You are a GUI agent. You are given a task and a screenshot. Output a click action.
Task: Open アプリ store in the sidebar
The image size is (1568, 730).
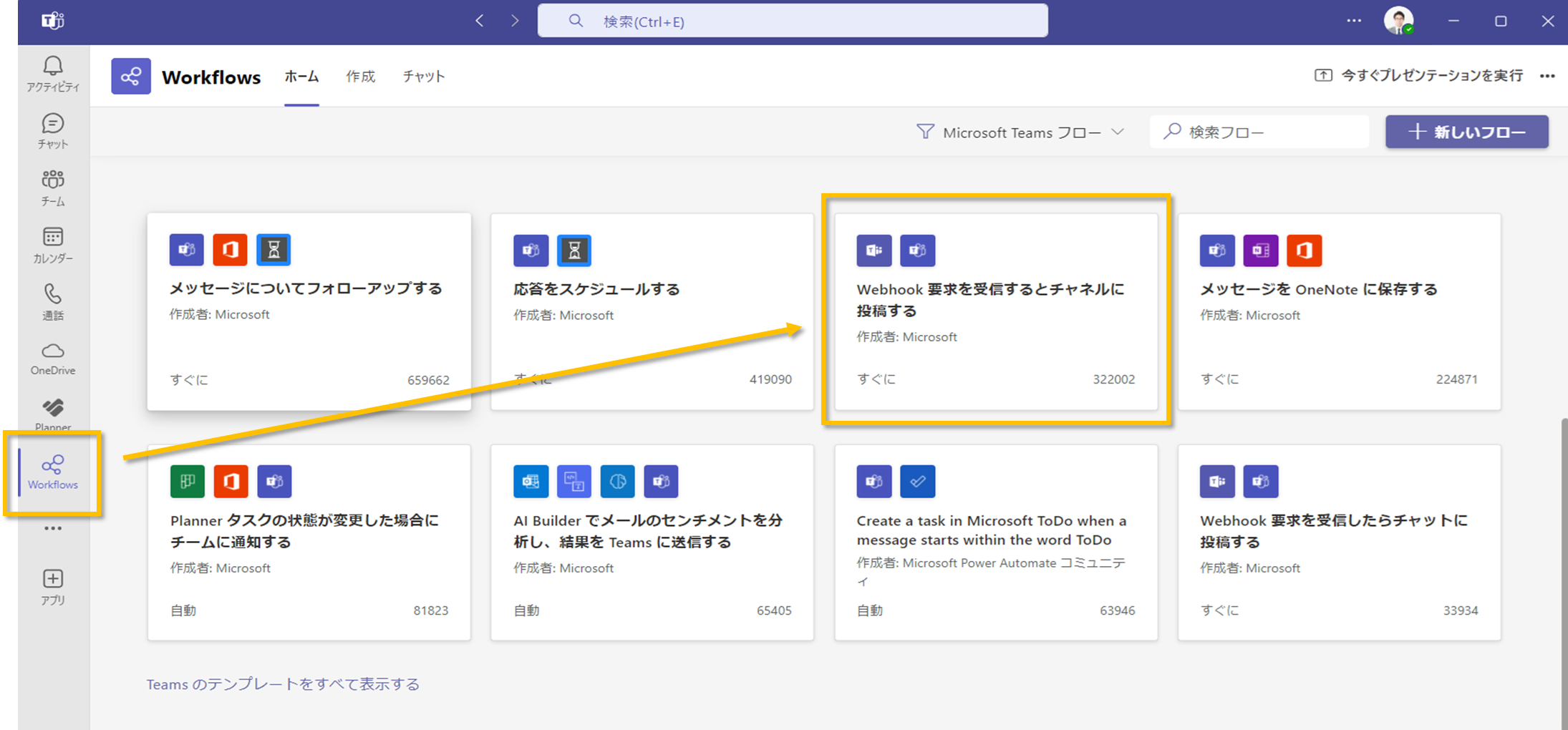coord(53,587)
